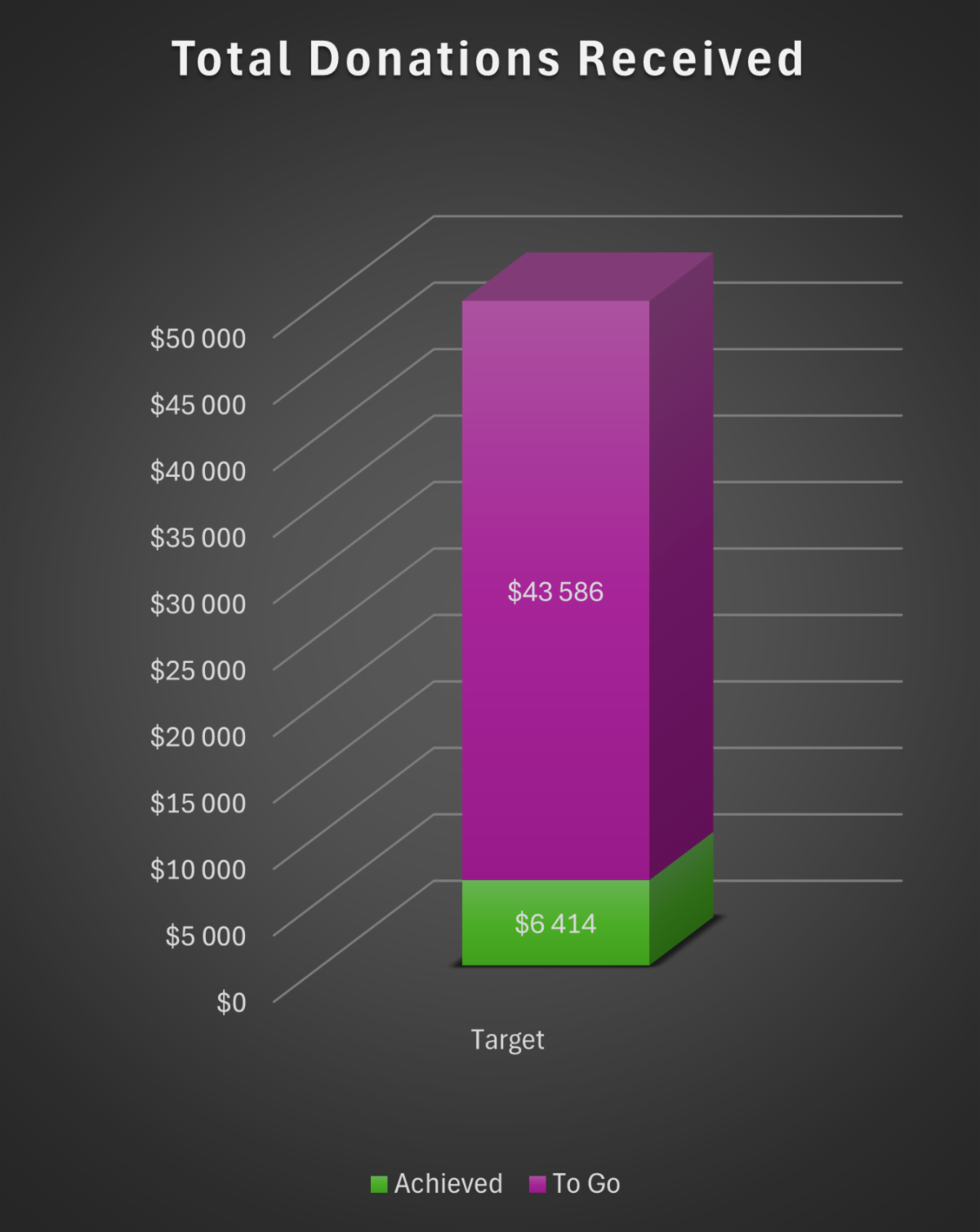This screenshot has height=1232, width=980.
Task: Select the $15 000 axis value
Action: tap(198, 803)
